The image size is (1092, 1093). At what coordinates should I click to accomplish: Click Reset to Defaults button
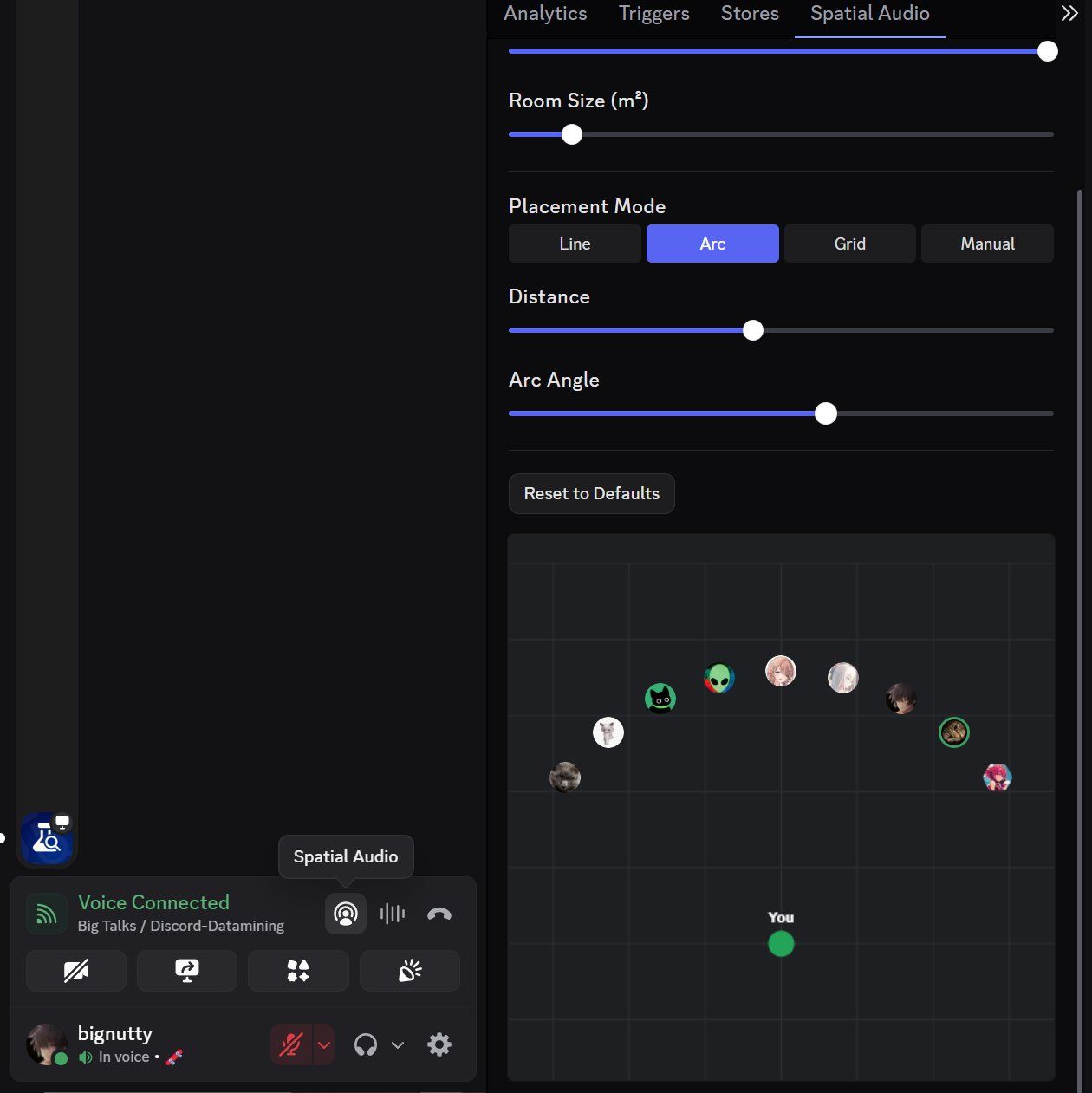pos(592,493)
